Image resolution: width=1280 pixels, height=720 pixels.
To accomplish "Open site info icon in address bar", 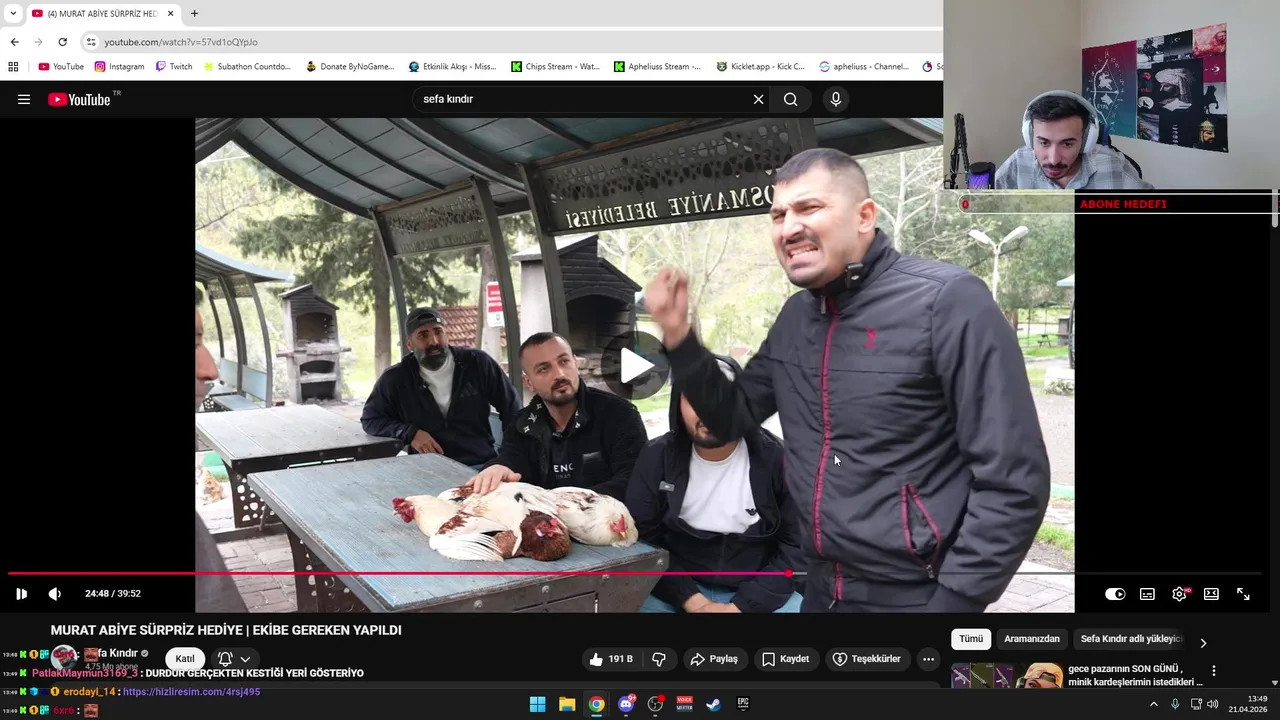I will coord(91,42).
